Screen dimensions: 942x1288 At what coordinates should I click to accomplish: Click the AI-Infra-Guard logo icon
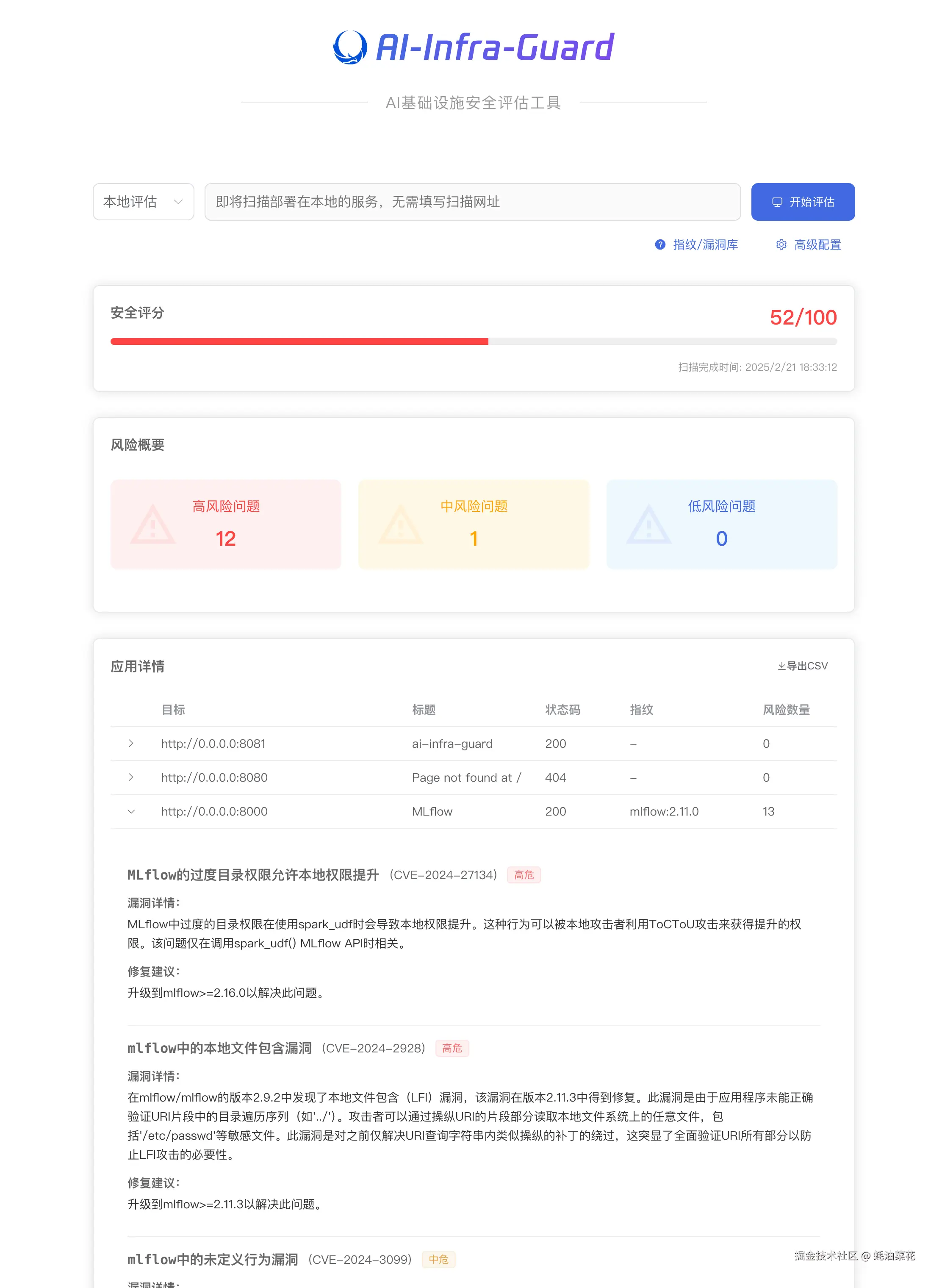coord(350,47)
